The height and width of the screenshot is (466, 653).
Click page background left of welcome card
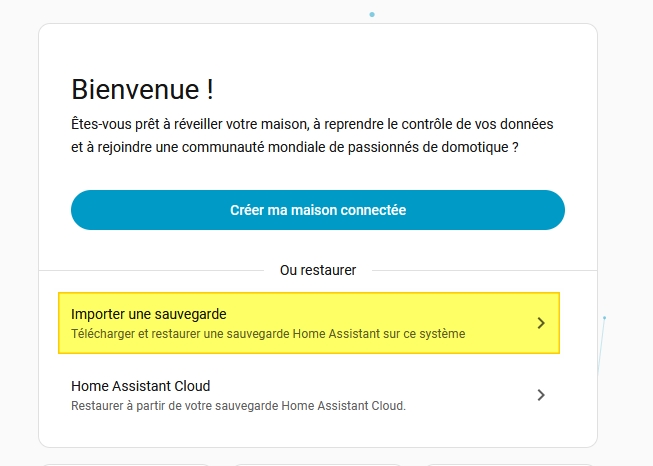(18, 230)
